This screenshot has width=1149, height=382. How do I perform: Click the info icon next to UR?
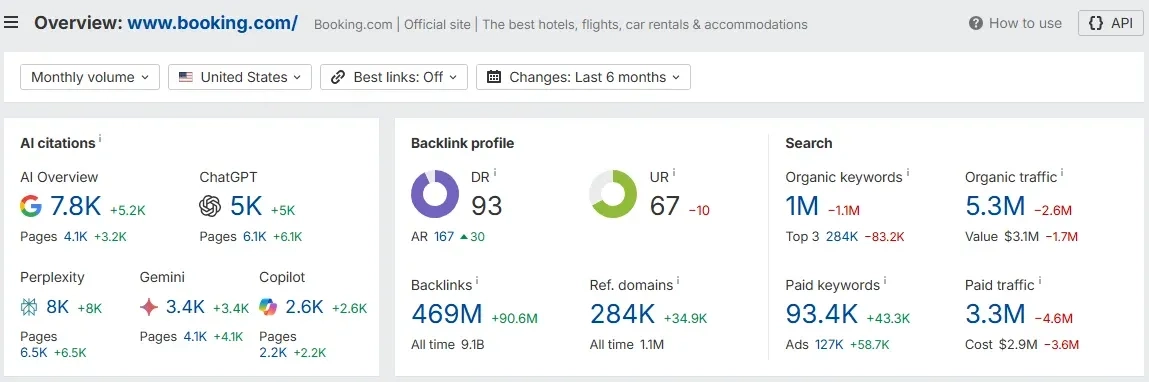[673, 173]
